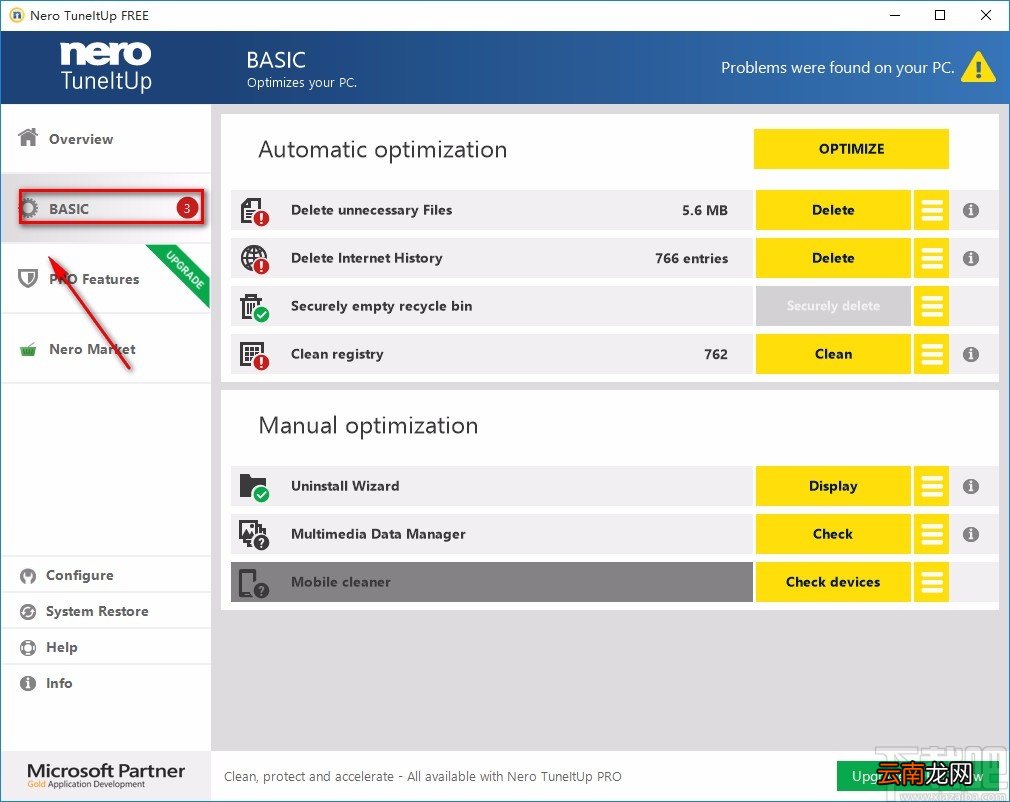The height and width of the screenshot is (802, 1010).
Task: Show info for Clean registry
Action: pos(971,354)
